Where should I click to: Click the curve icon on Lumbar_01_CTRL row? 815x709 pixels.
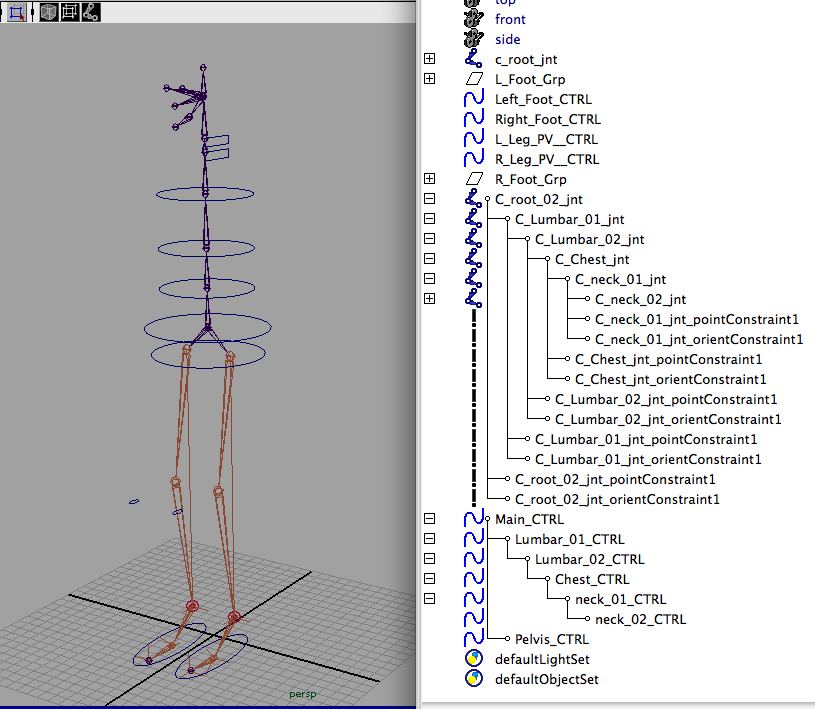(474, 539)
